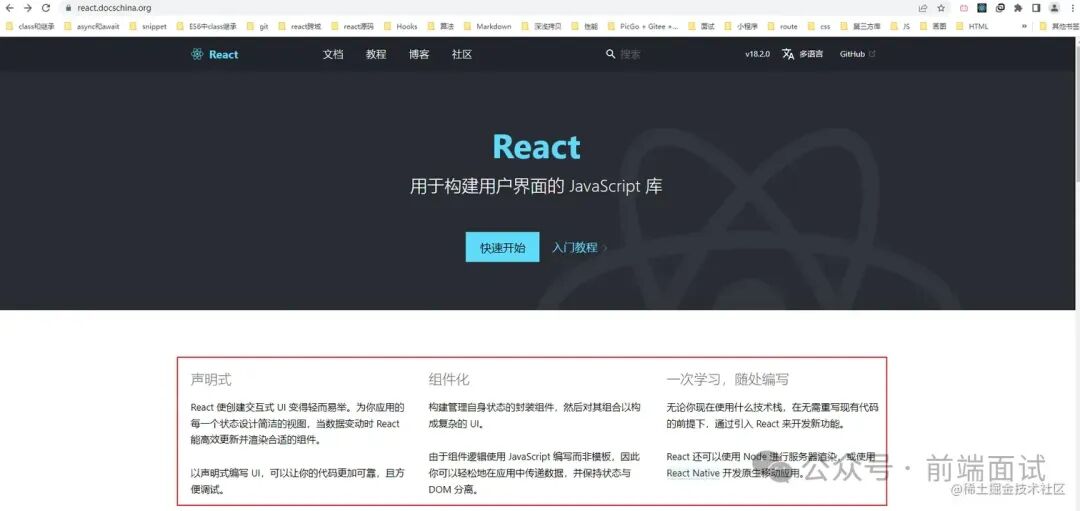Open the Extensions puzzle piece menu

point(1018,8)
